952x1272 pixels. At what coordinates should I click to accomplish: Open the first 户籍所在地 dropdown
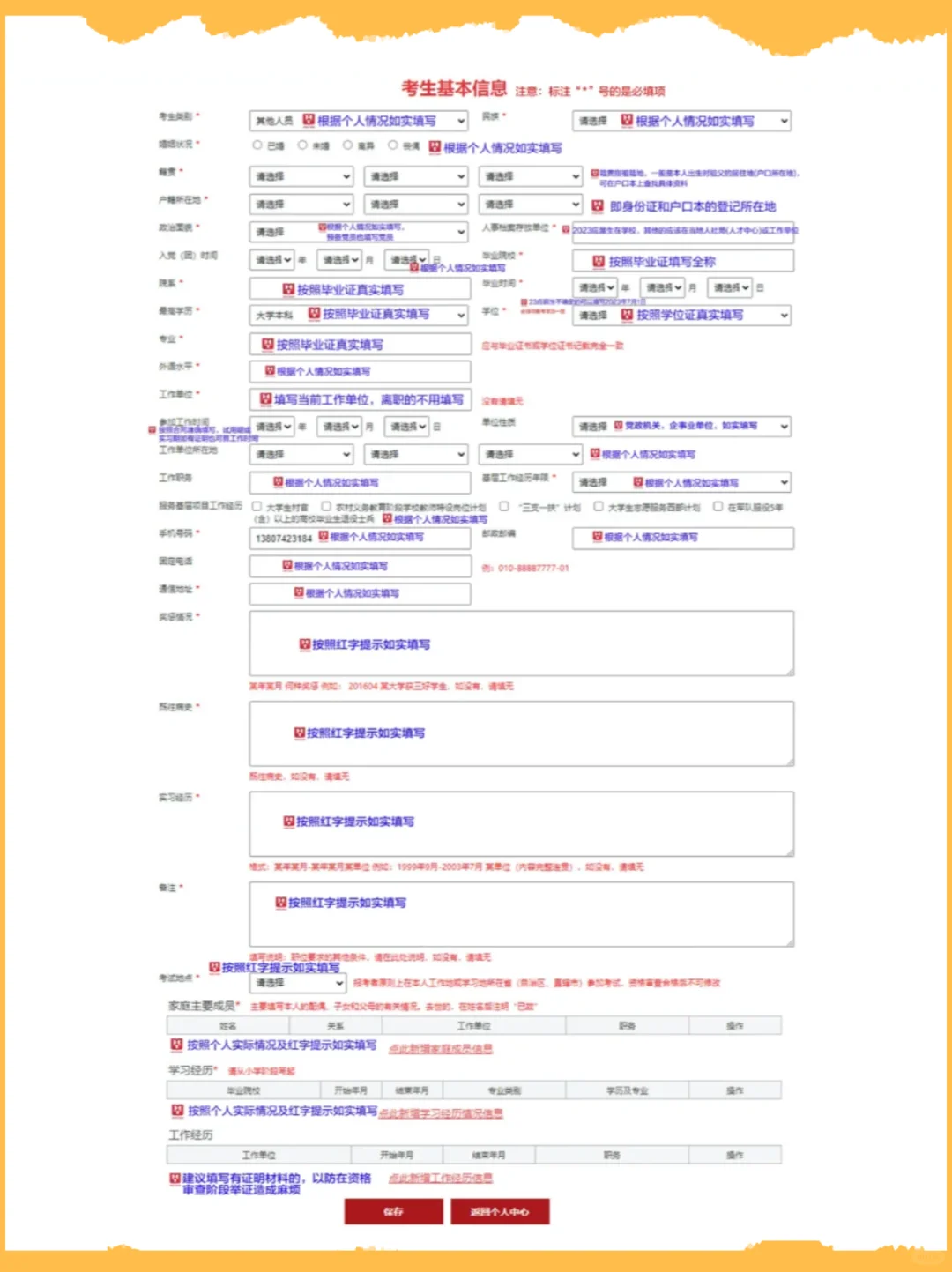coord(301,205)
